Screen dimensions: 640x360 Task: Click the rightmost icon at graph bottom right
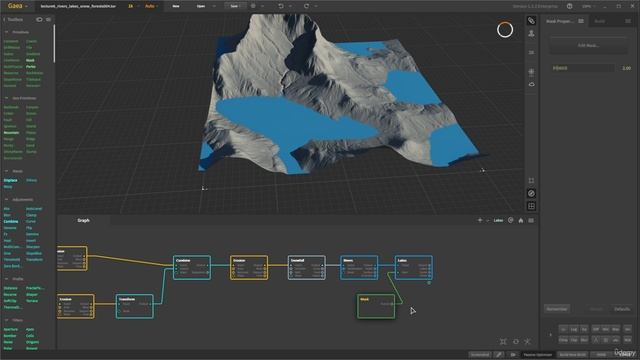527,341
